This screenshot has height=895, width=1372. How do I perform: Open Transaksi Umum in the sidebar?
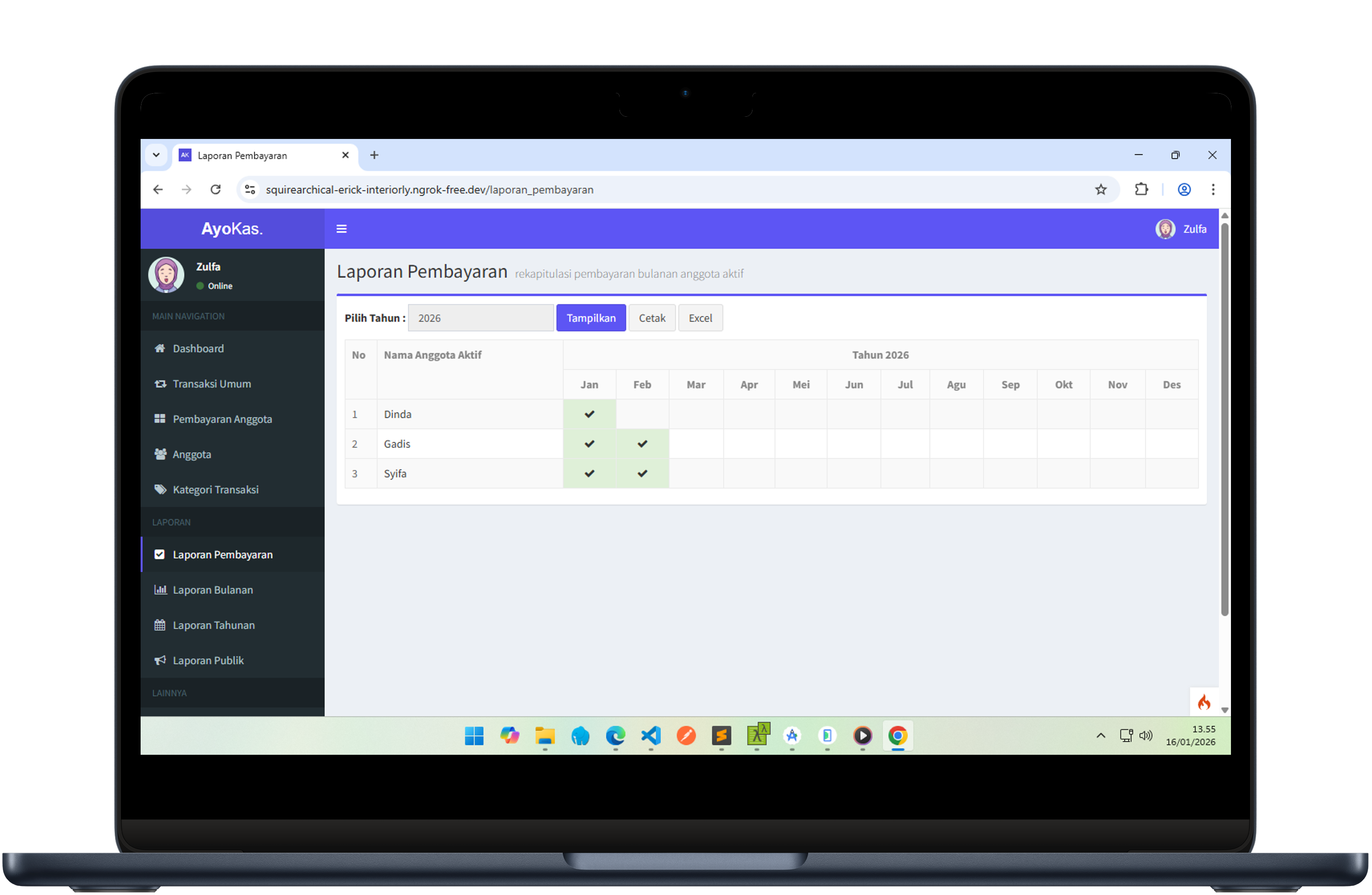pos(211,384)
